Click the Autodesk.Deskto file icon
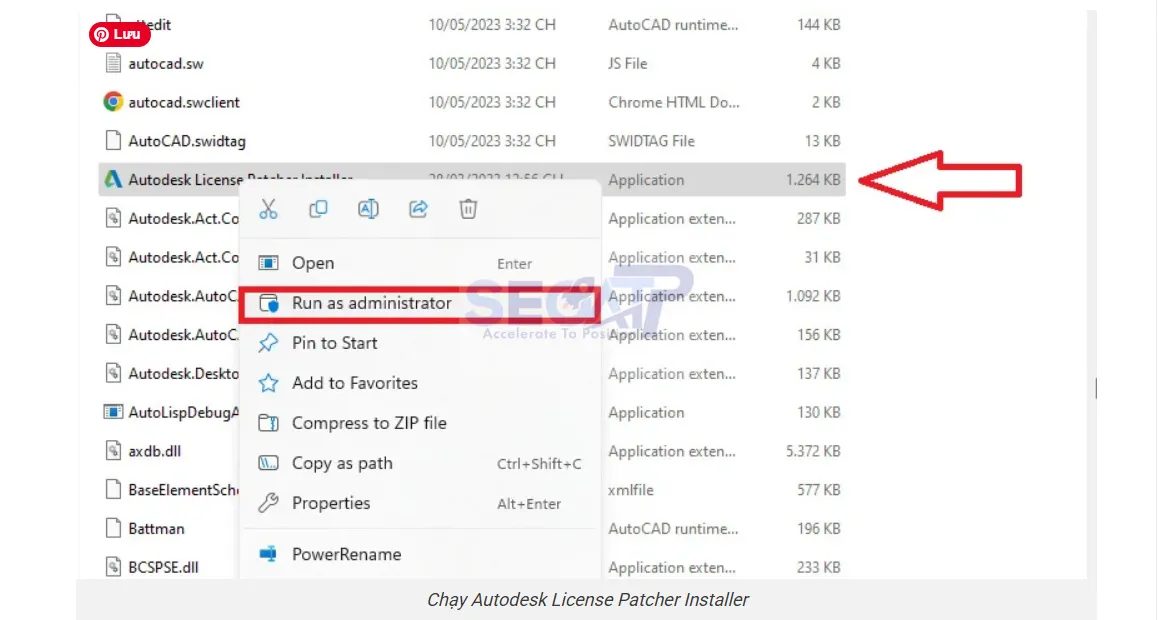 point(113,373)
